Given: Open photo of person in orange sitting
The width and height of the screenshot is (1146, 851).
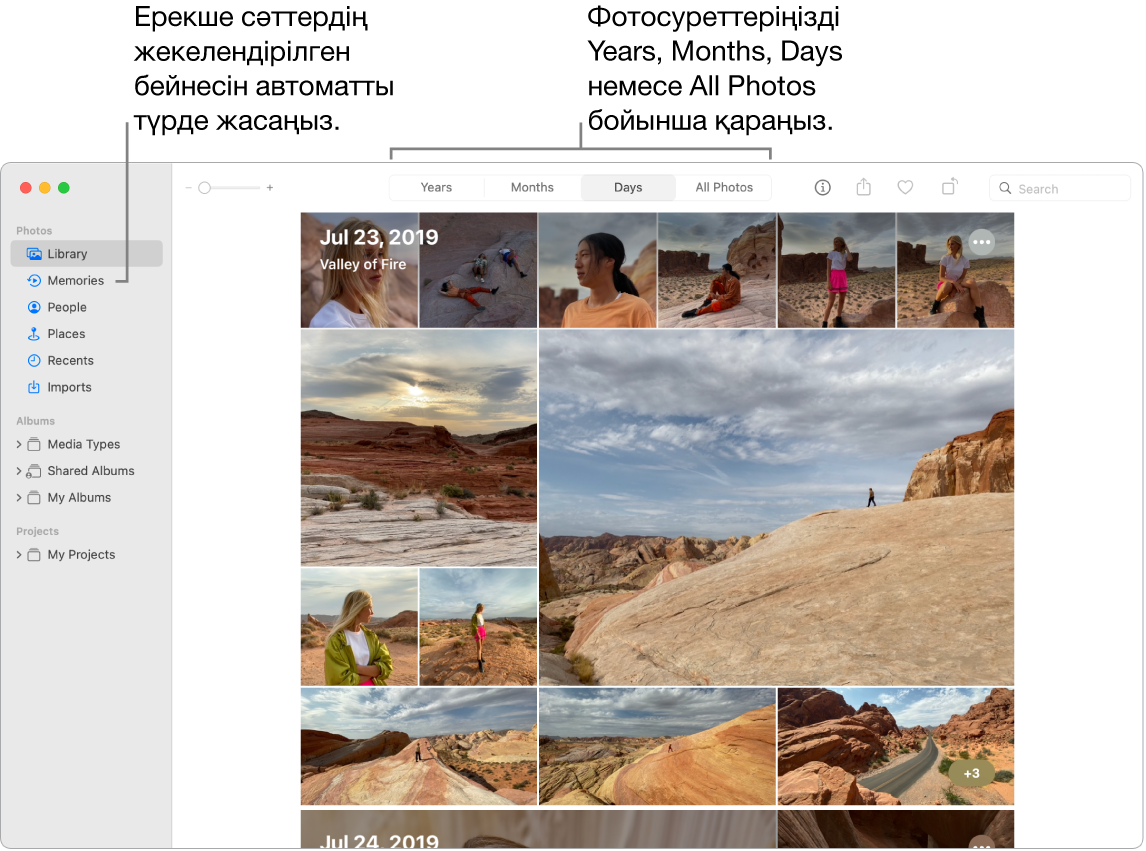Looking at the screenshot, I should point(716,270).
